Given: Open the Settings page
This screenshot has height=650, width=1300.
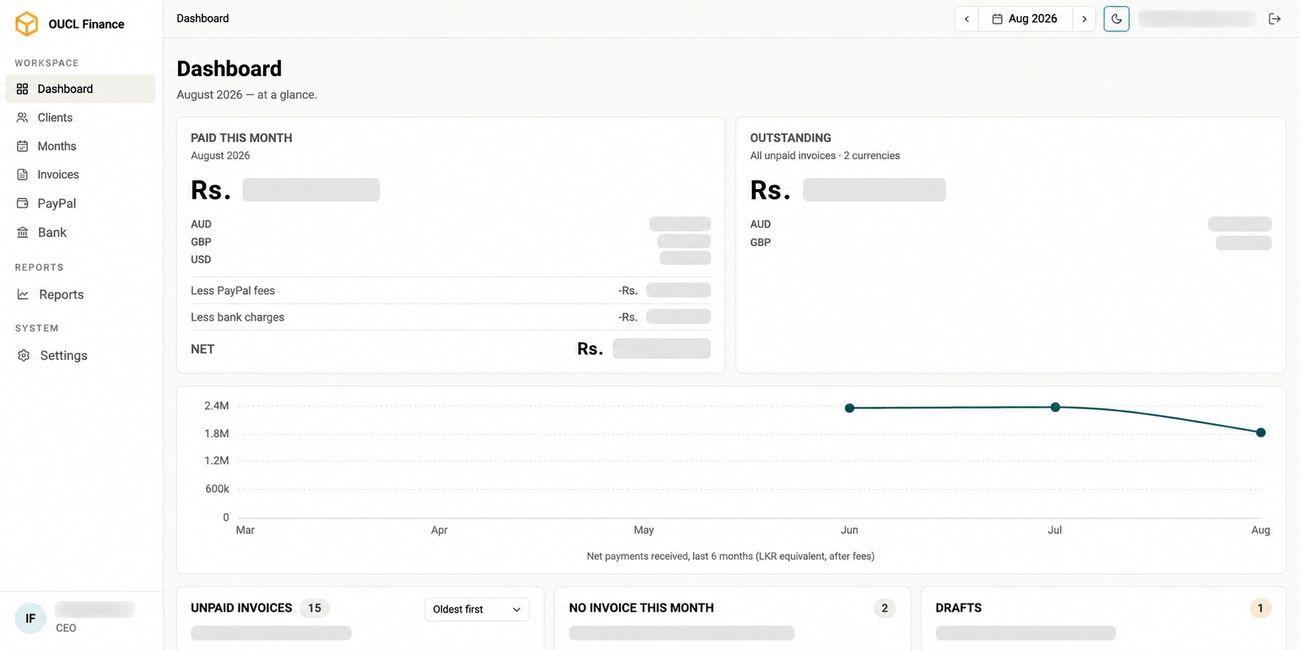Looking at the screenshot, I should coord(80,356).
